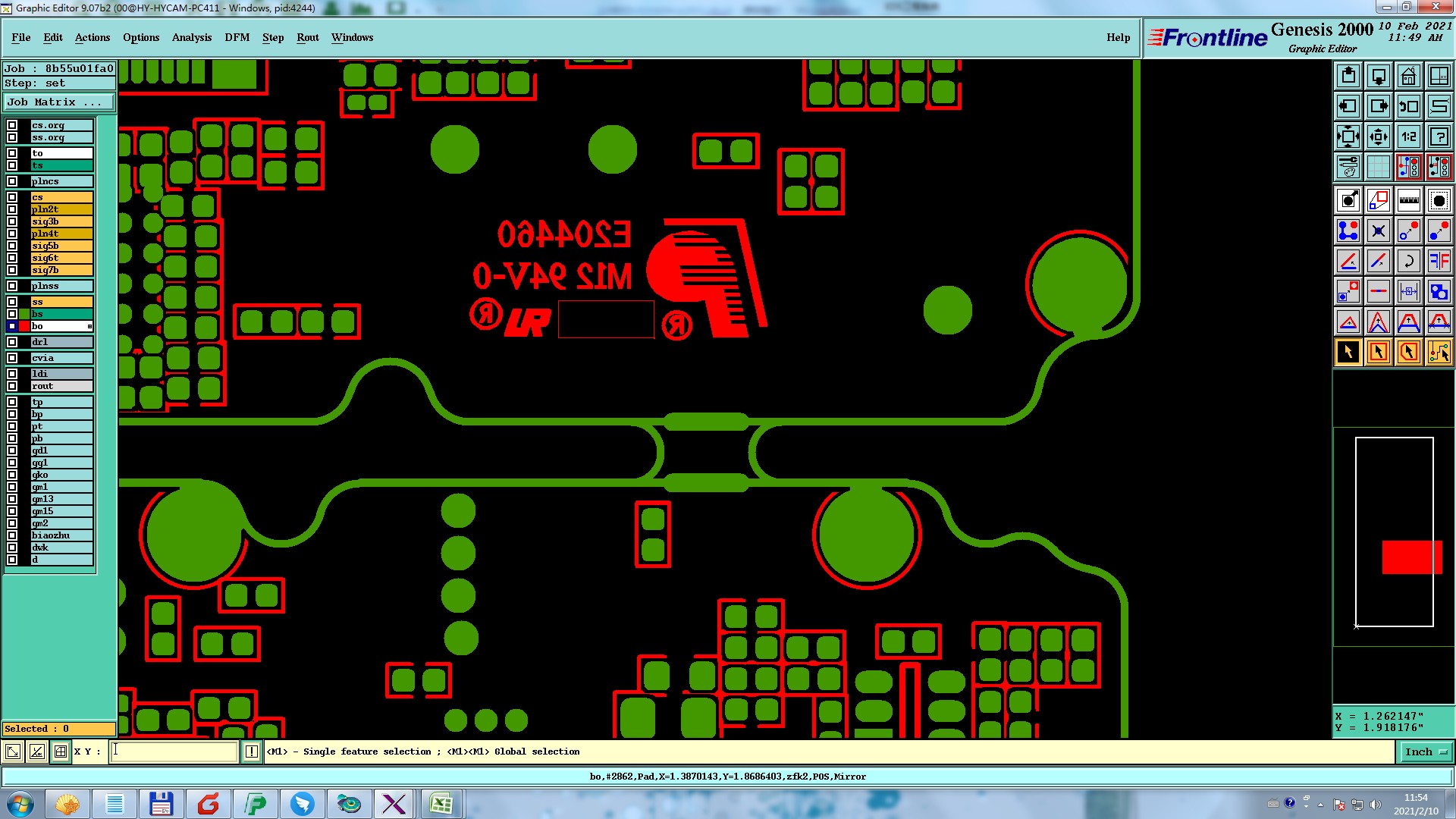The height and width of the screenshot is (819, 1456).
Task: Toggle the pln2t layer checkbox
Action: [12, 209]
